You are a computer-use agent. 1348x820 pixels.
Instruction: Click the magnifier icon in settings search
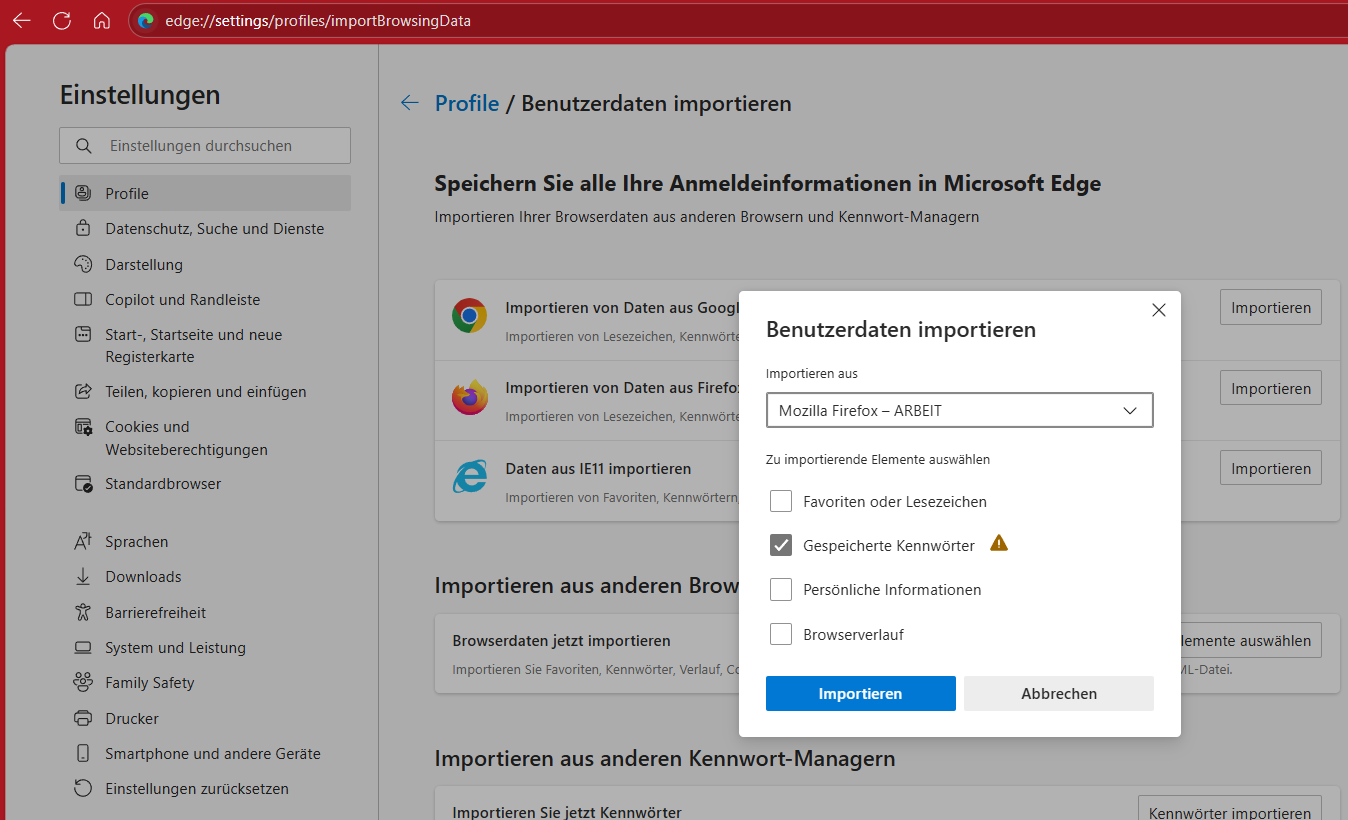tap(84, 146)
